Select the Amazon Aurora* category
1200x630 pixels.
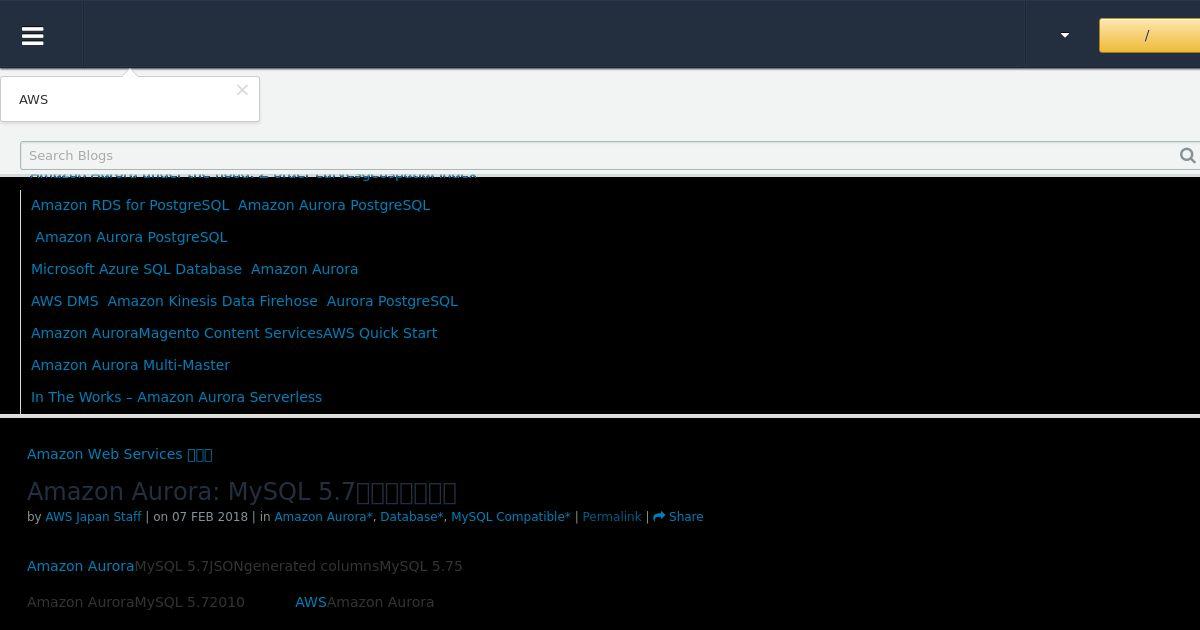coord(323,517)
